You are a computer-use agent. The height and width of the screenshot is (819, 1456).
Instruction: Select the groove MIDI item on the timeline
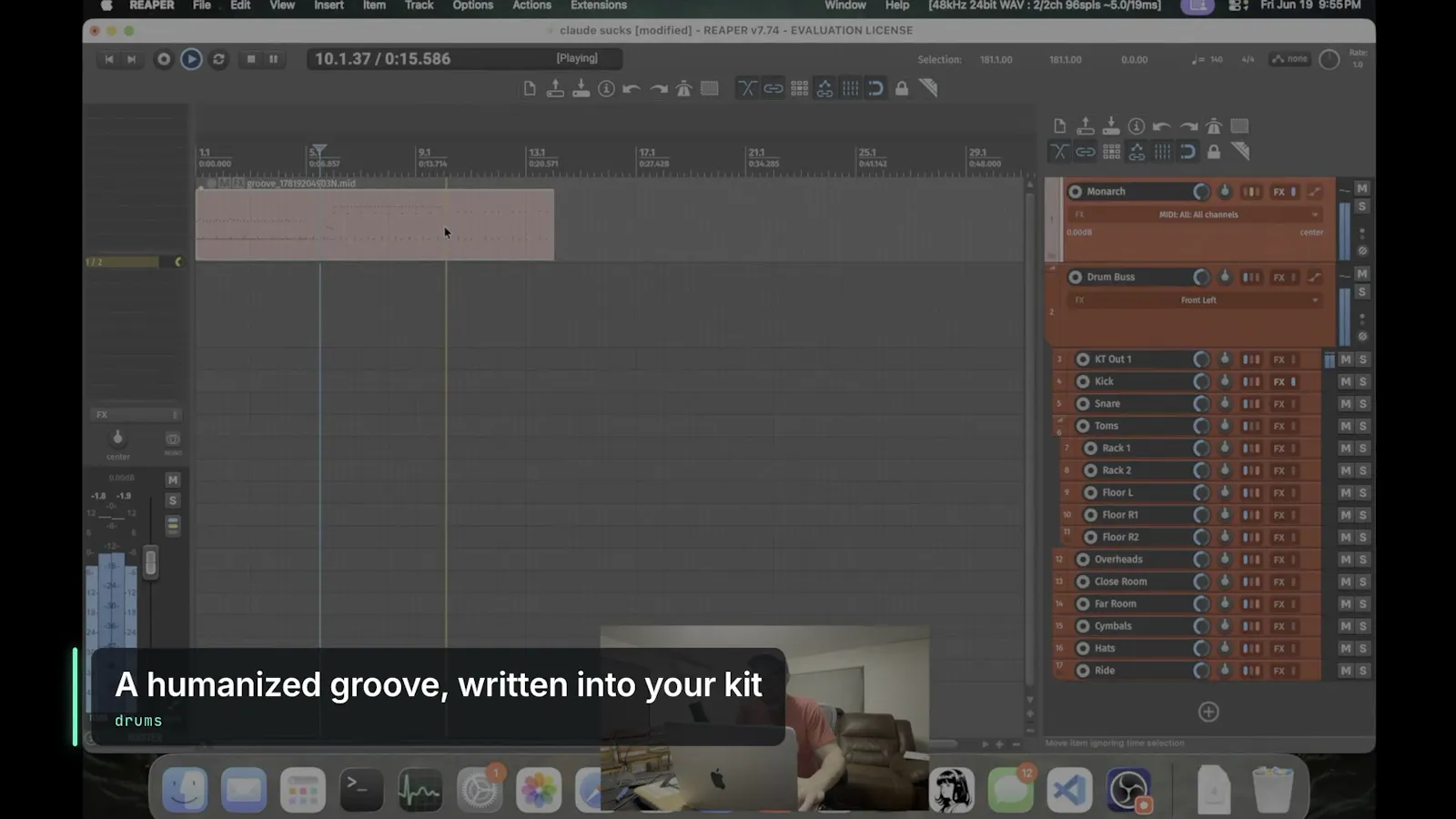pos(374,224)
